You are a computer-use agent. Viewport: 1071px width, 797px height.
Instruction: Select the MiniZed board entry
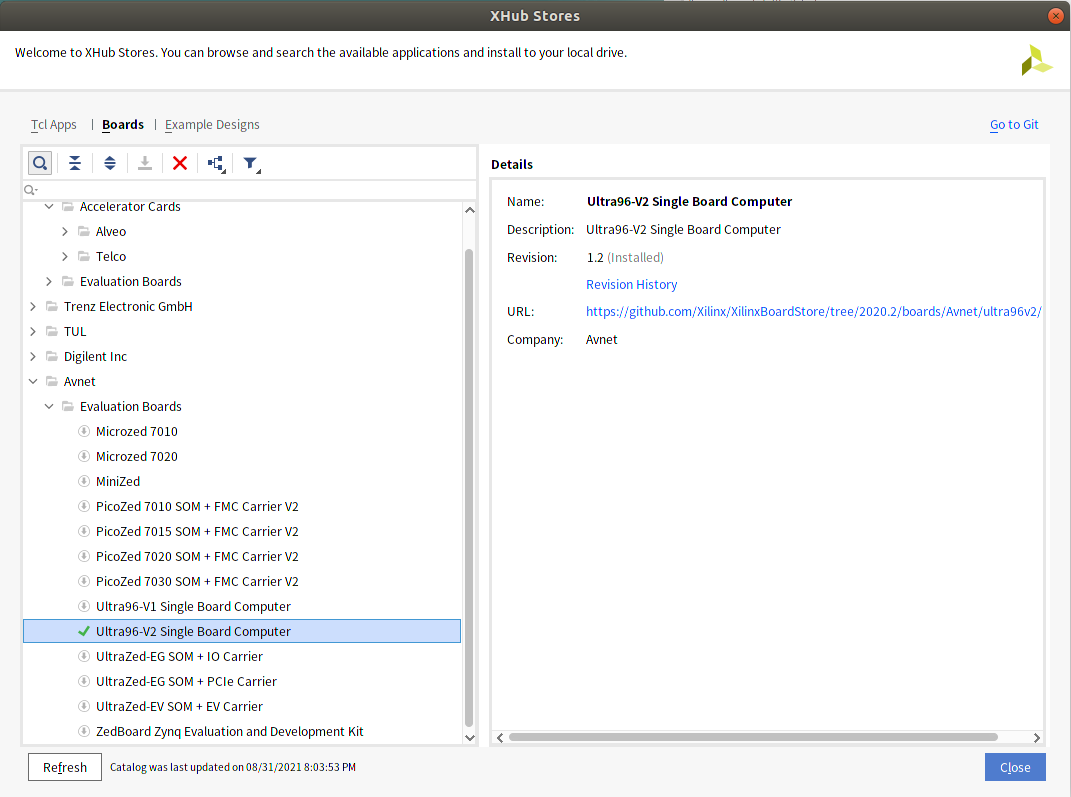point(117,481)
